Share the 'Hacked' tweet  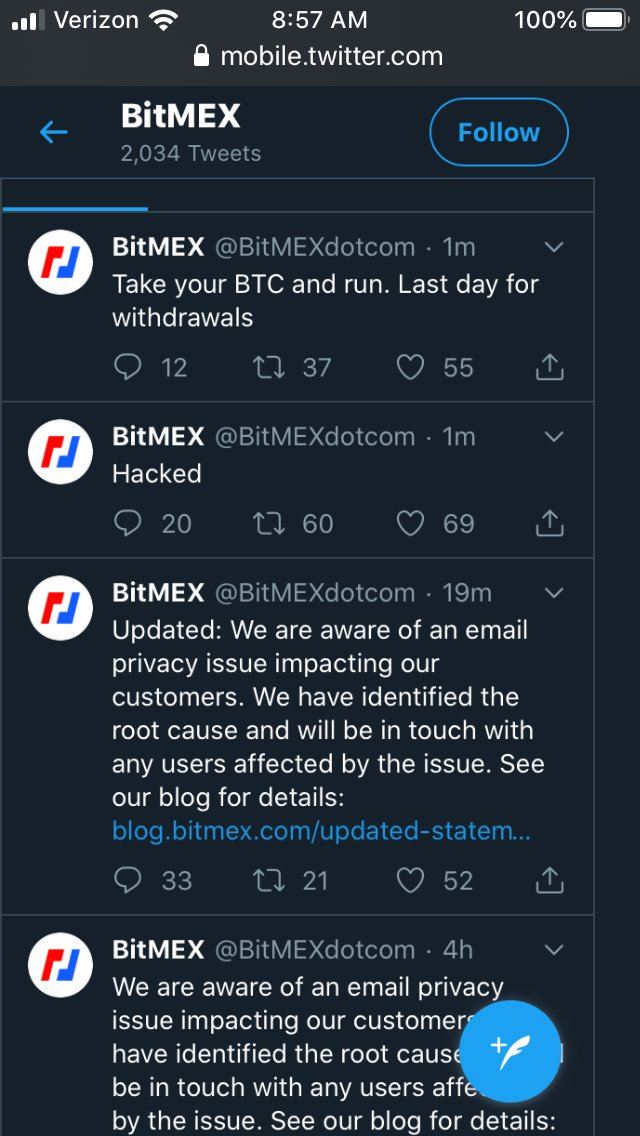[x=549, y=523]
